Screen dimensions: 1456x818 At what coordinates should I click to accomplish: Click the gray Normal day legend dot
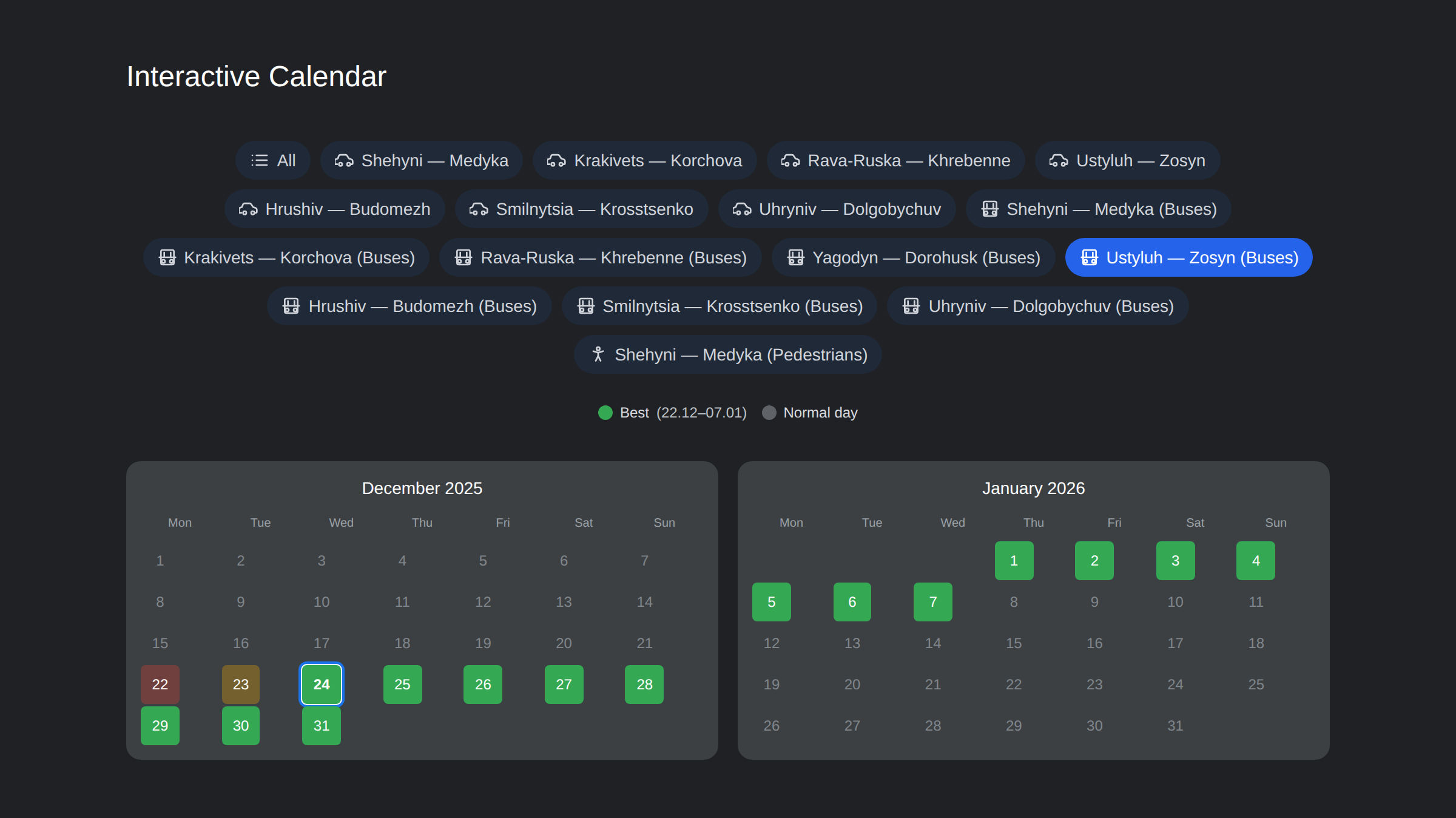pyautogui.click(x=769, y=413)
